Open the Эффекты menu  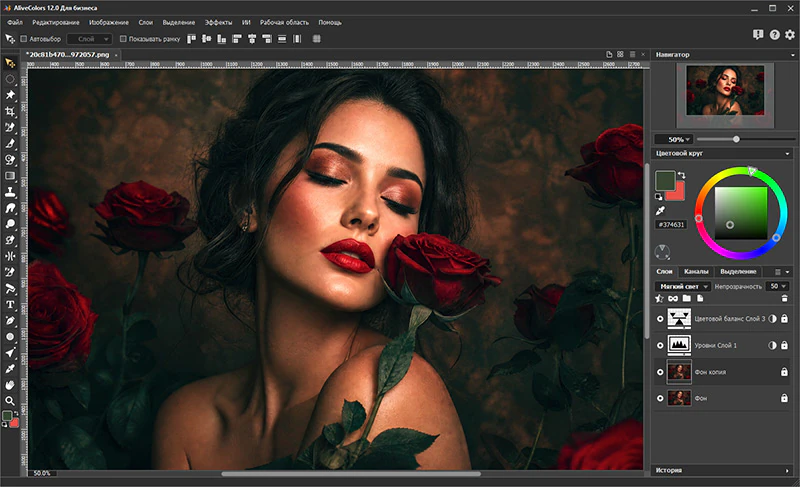[x=218, y=22]
